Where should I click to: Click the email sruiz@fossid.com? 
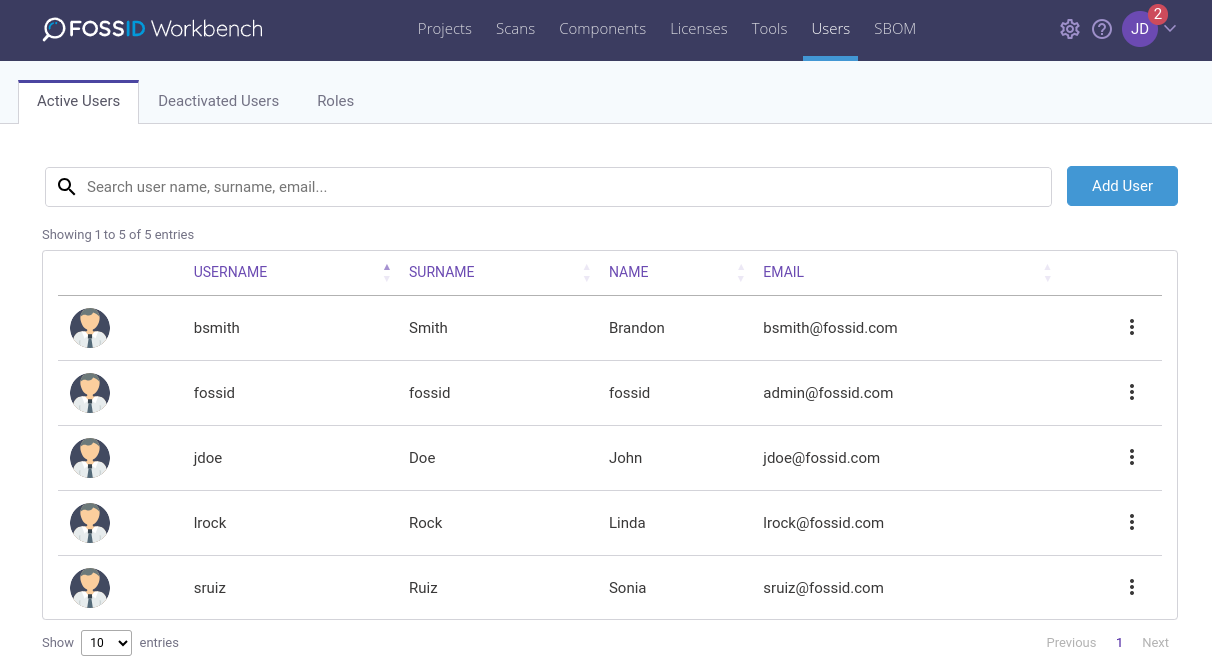823,588
